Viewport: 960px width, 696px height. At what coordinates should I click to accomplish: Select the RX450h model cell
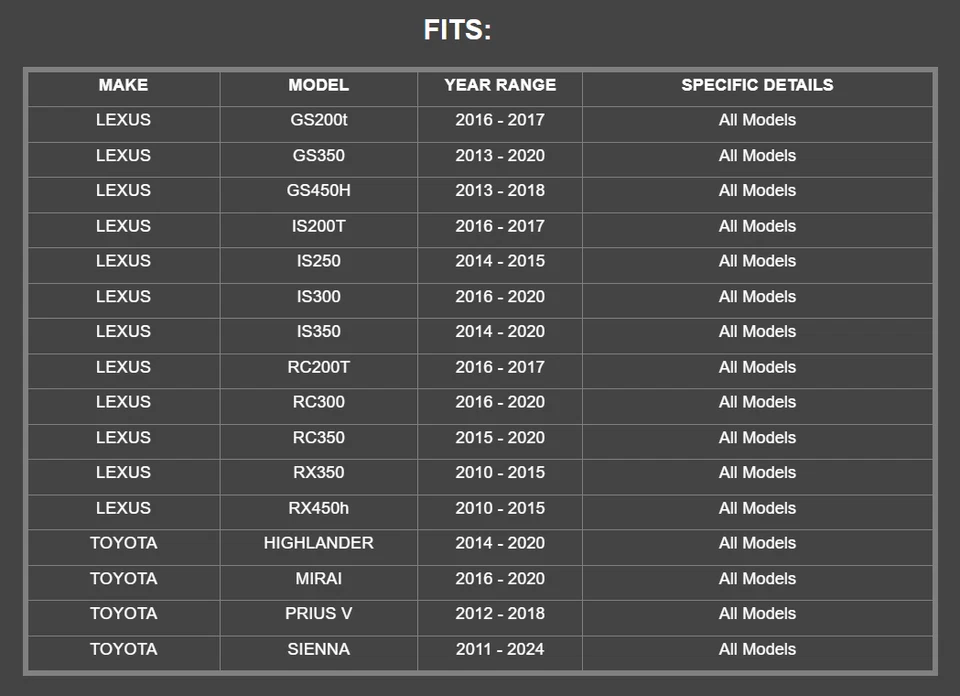coord(318,508)
